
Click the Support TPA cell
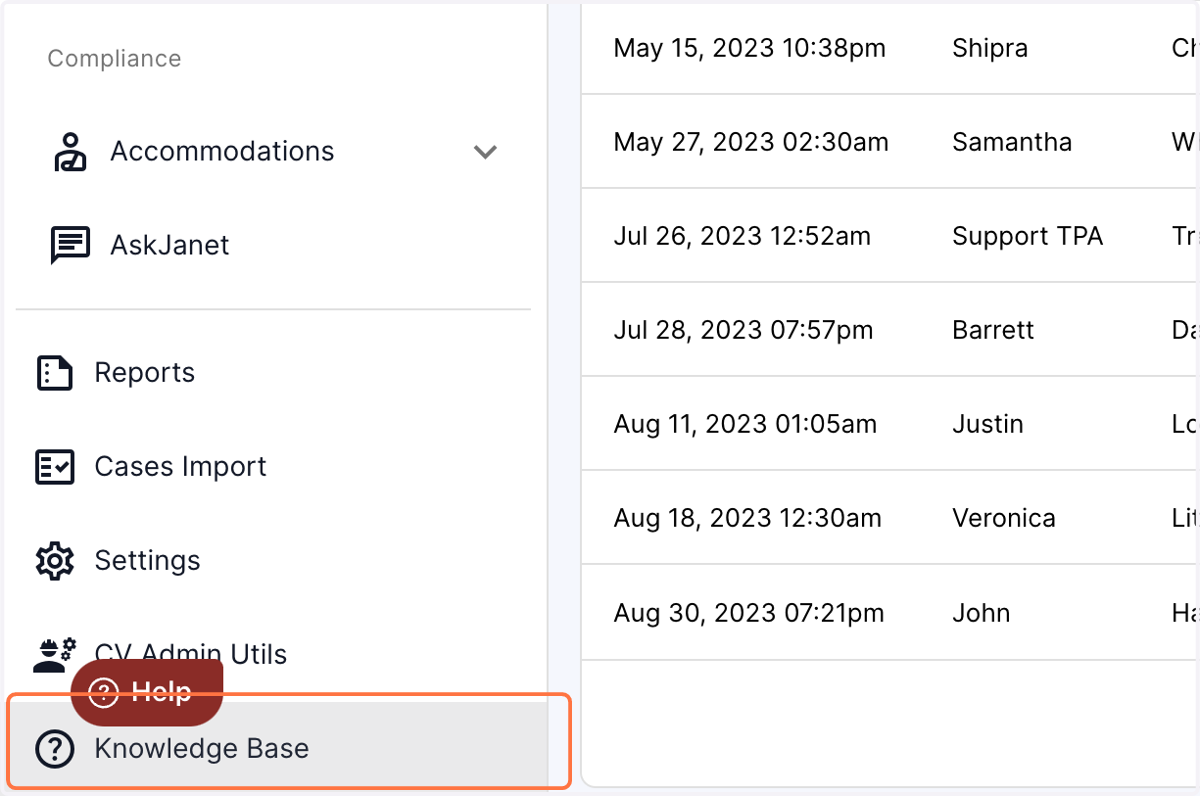click(1027, 236)
